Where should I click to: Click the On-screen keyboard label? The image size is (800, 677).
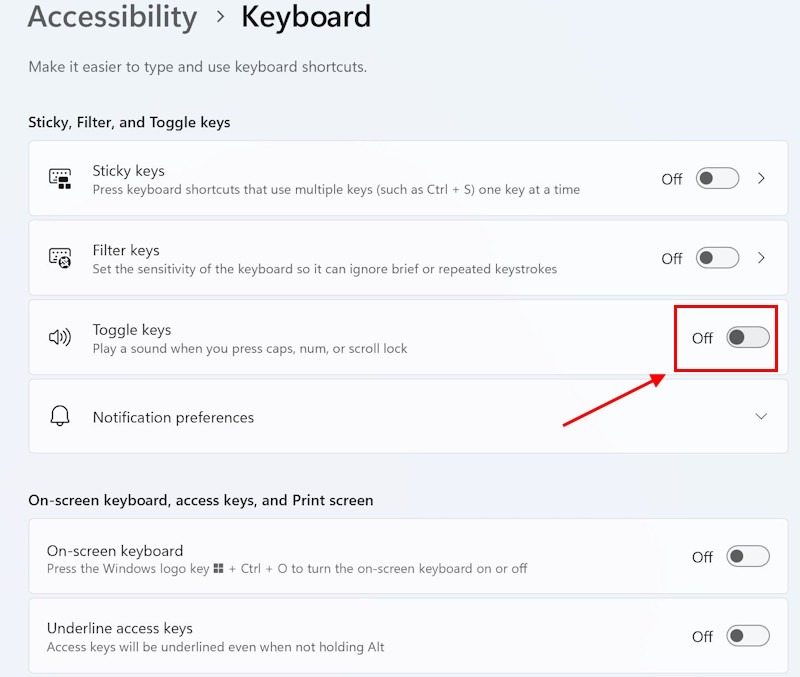[115, 550]
